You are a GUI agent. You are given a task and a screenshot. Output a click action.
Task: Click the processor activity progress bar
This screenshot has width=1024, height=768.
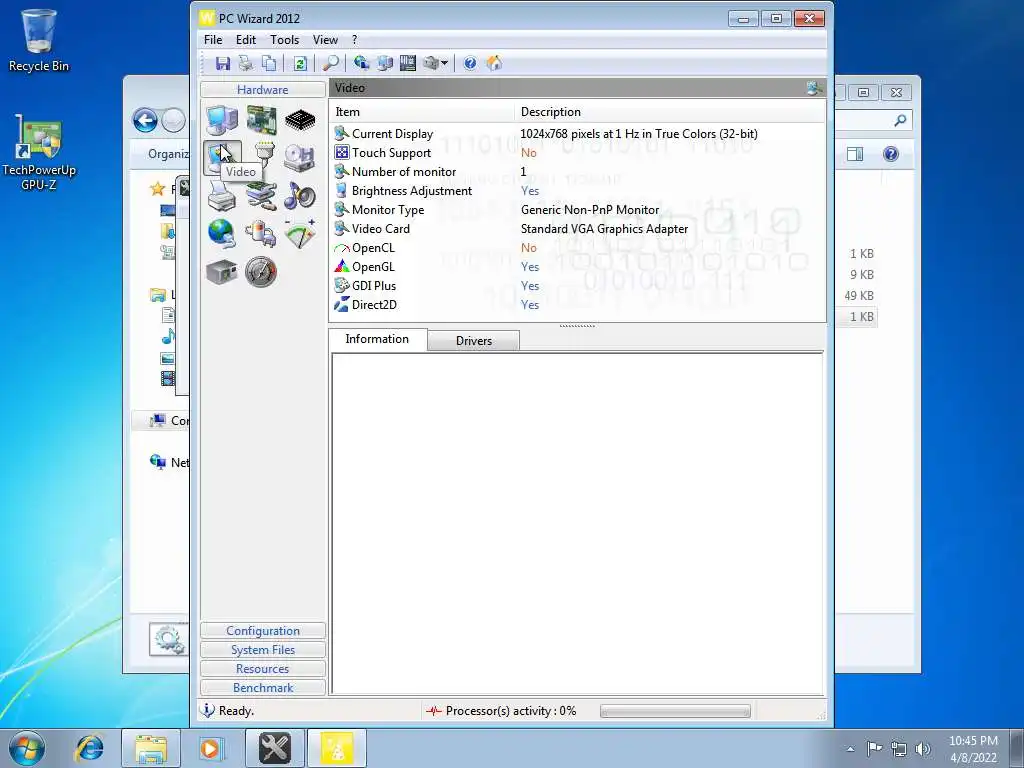(x=675, y=711)
